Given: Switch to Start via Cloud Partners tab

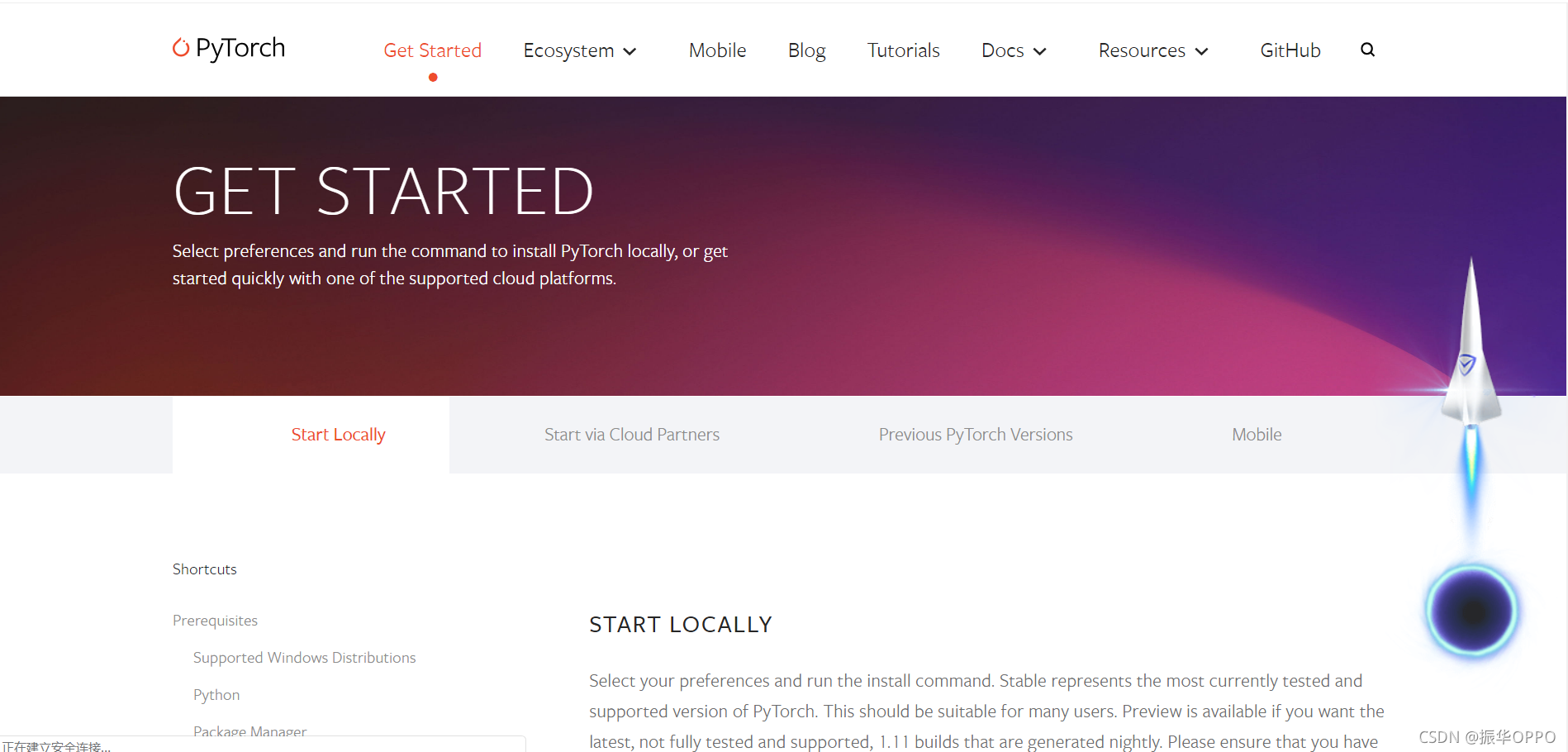Looking at the screenshot, I should (632, 435).
